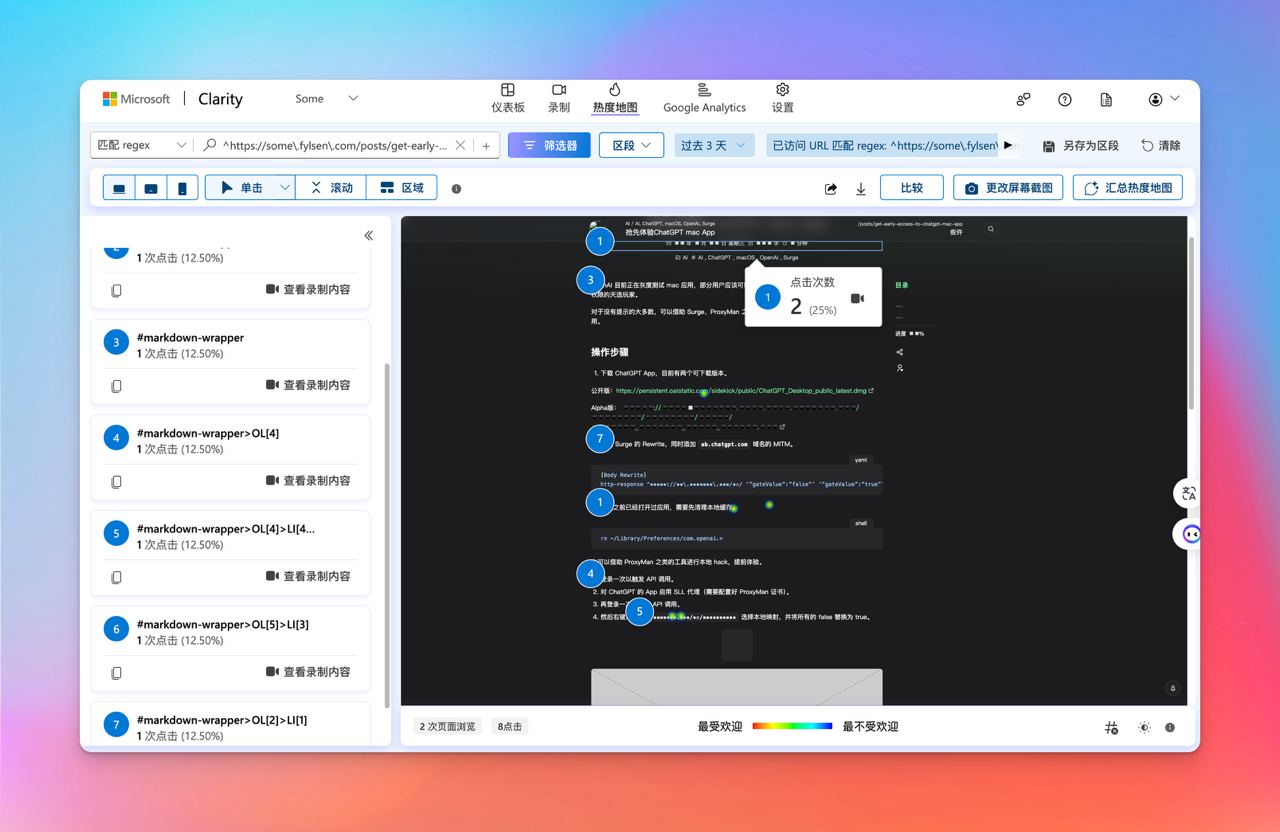Select the tablet device view icon
The image size is (1280, 832).
[151, 188]
